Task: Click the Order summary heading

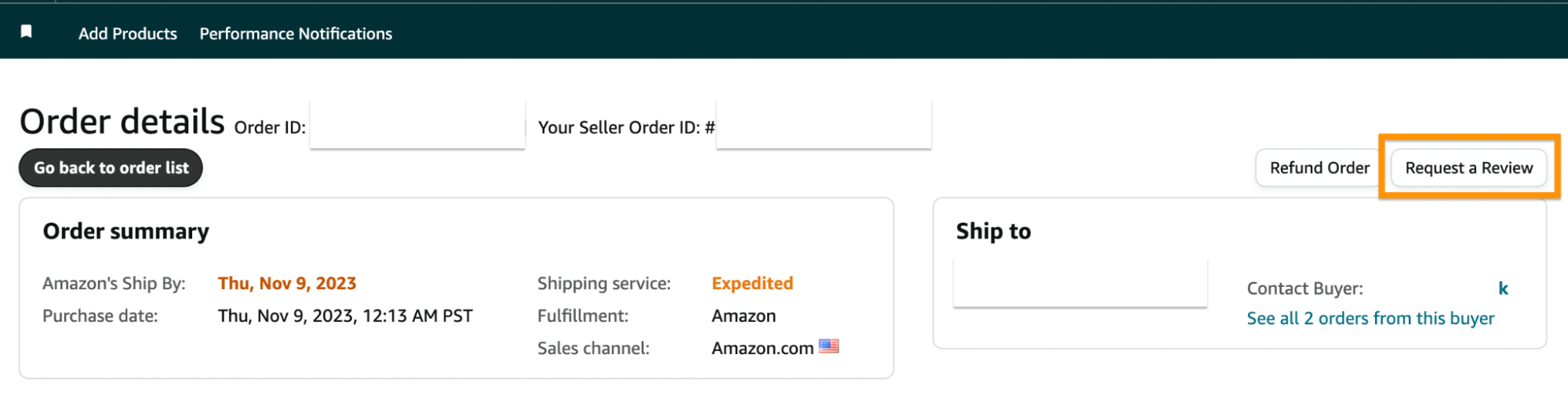Action: pyautogui.click(x=126, y=231)
